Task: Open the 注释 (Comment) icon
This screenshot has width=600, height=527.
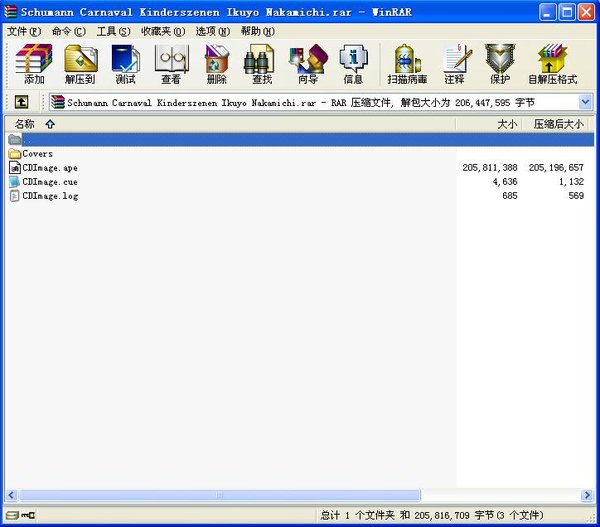Action: 457,59
